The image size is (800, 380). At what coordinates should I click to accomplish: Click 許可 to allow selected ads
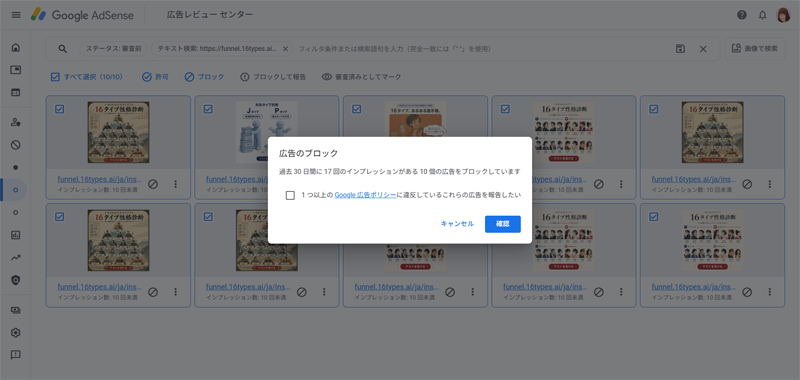coord(155,77)
